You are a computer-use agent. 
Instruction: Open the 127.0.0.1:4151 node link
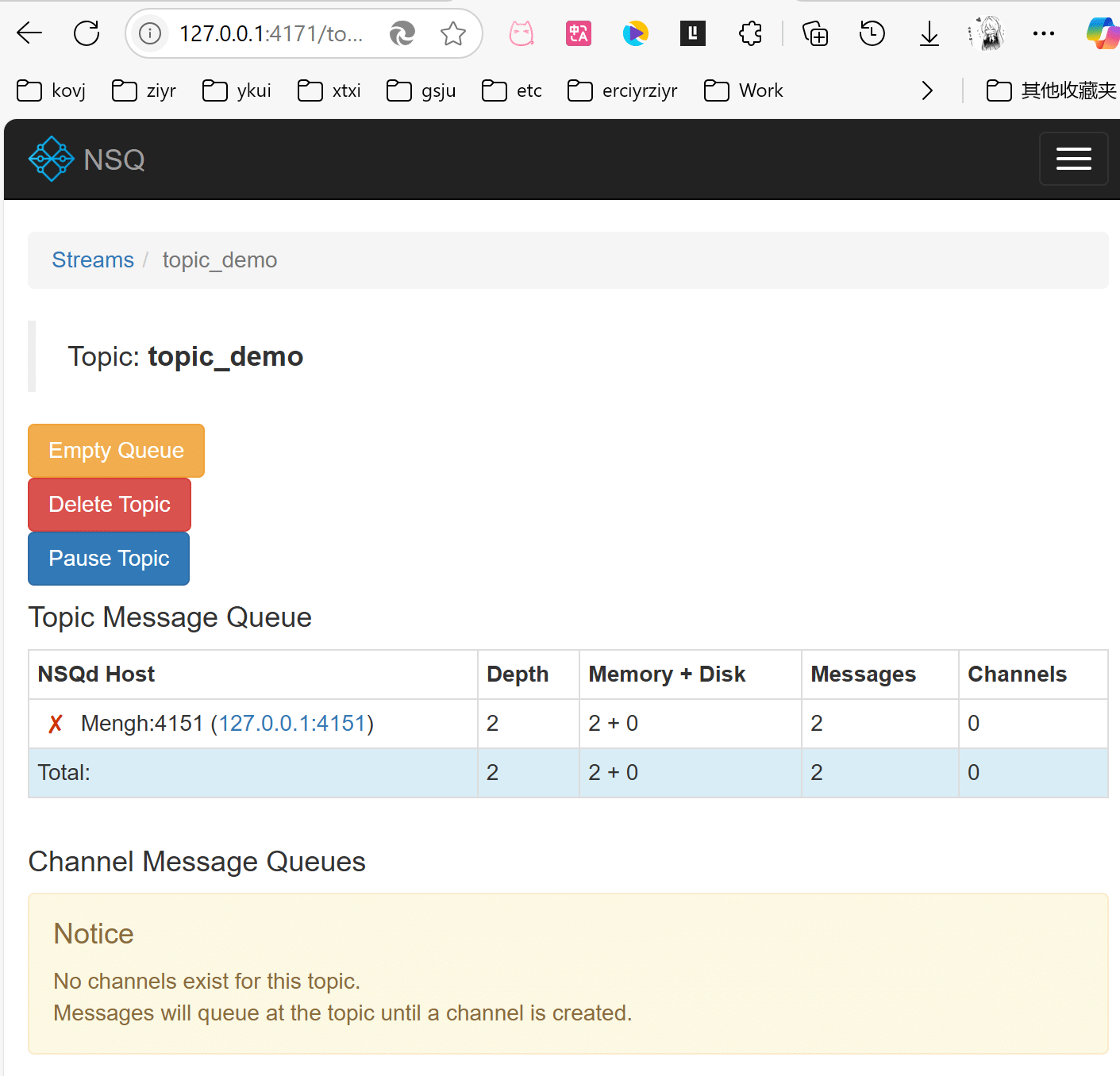292,724
